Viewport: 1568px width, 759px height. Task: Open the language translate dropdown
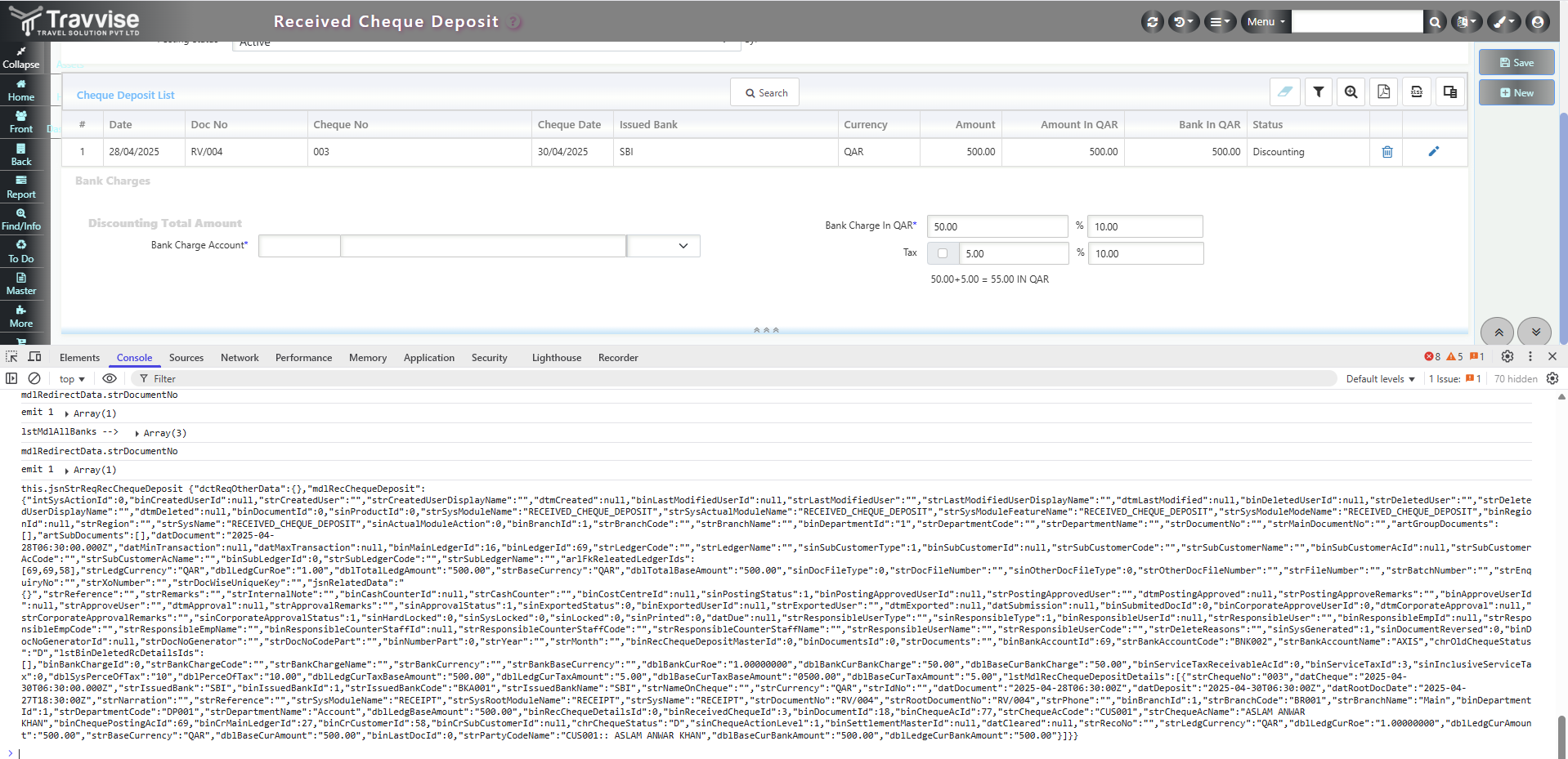click(x=1466, y=22)
